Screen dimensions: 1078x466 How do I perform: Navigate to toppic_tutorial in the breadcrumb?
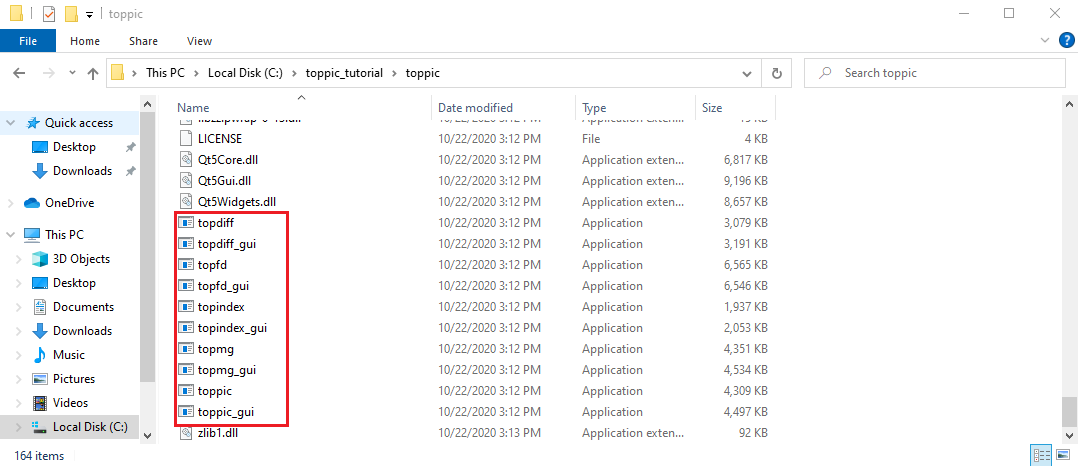pos(344,73)
